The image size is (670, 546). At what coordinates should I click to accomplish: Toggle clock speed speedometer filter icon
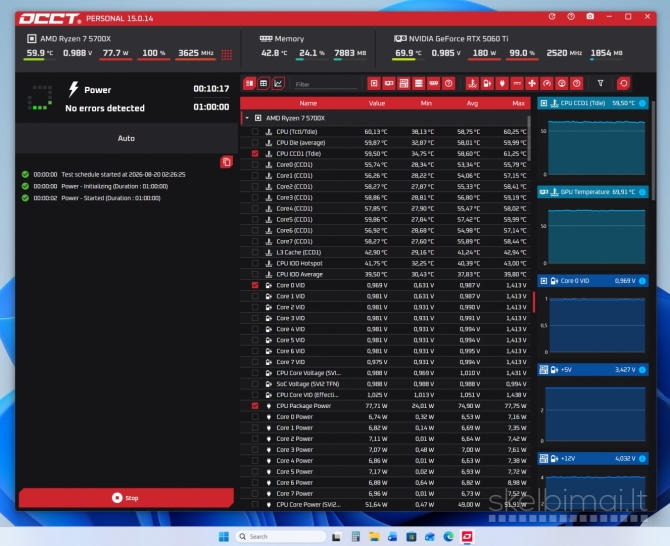click(547, 83)
